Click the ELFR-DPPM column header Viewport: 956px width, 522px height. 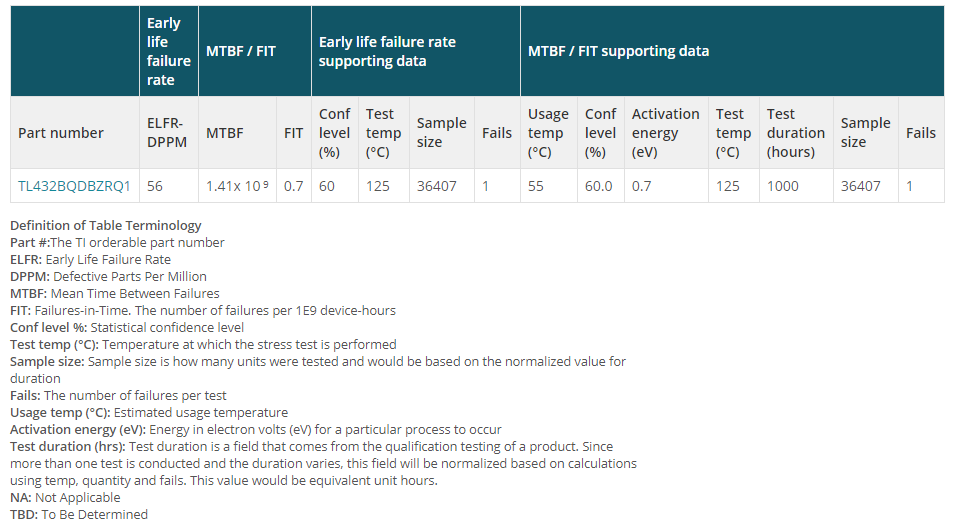(x=169, y=132)
